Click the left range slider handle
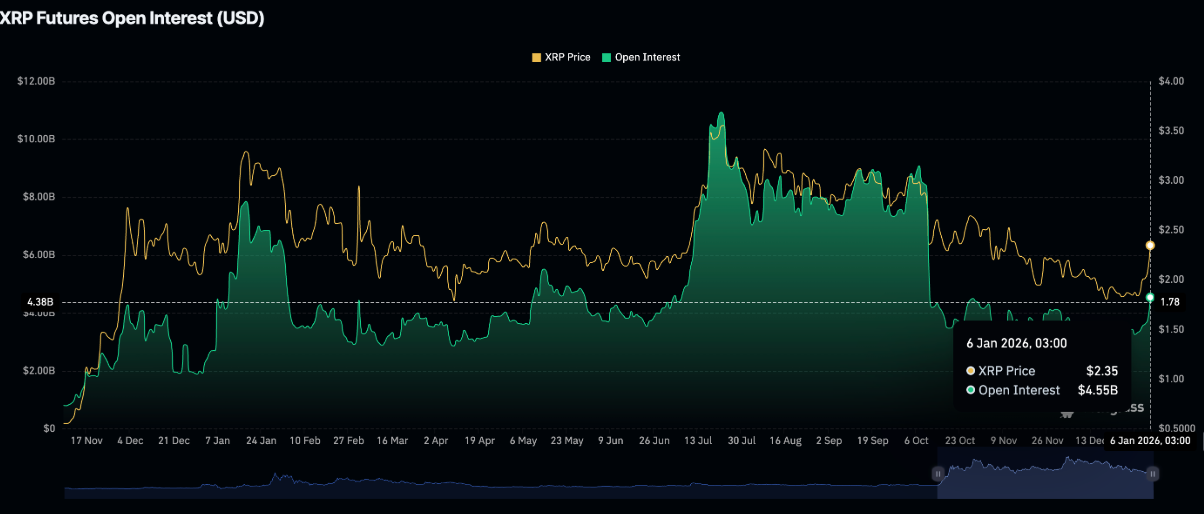The height and width of the screenshot is (514, 1204). [938, 473]
